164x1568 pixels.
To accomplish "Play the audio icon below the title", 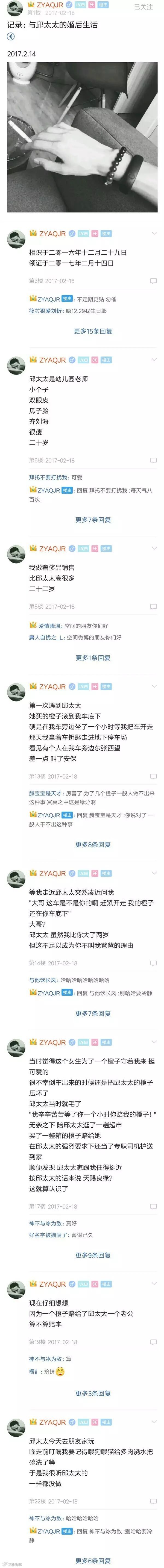I will 10,37.
